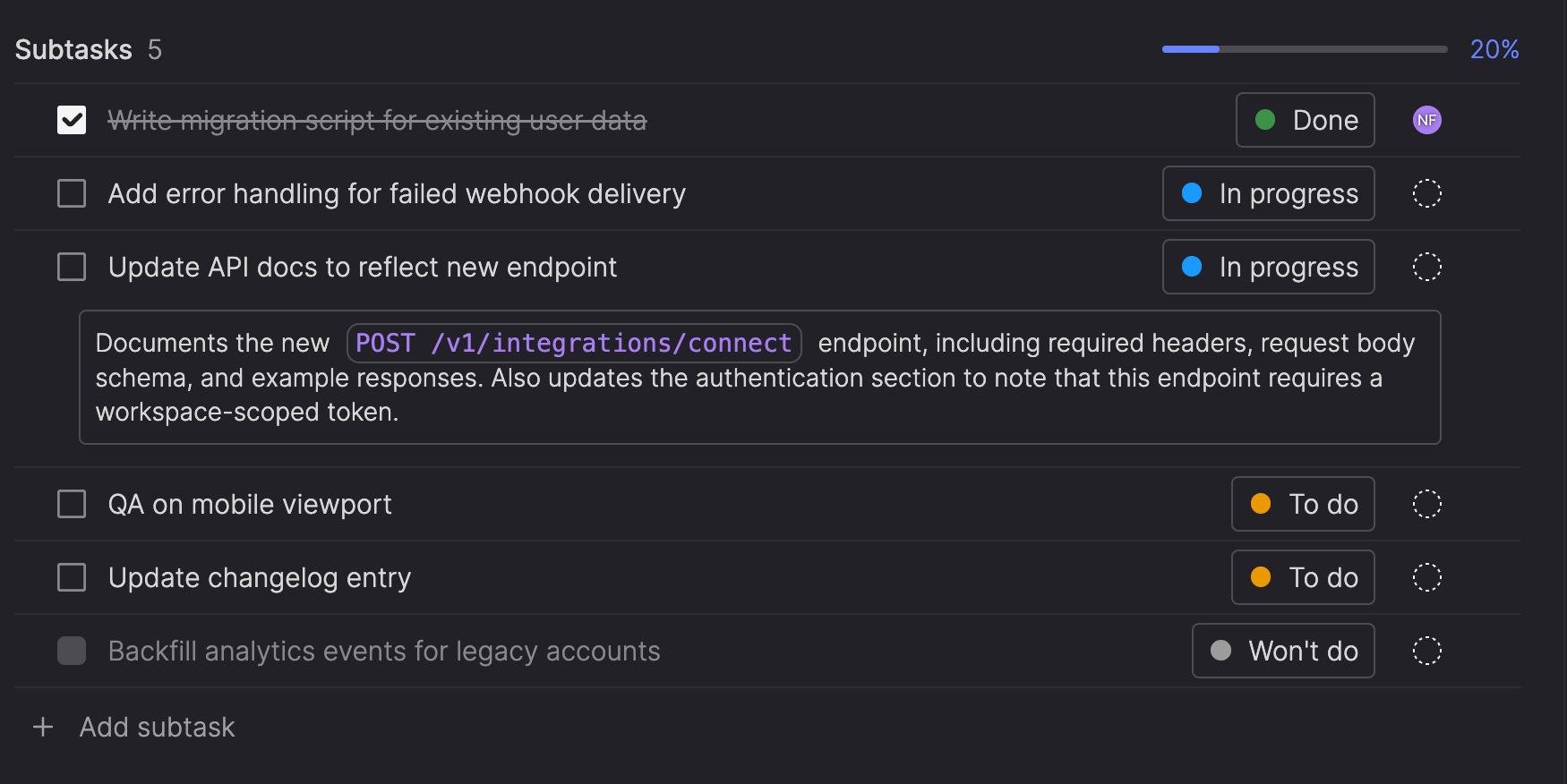Image resolution: width=1567 pixels, height=784 pixels.
Task: Change In progress status for webhook delivery
Action: pos(1268,193)
